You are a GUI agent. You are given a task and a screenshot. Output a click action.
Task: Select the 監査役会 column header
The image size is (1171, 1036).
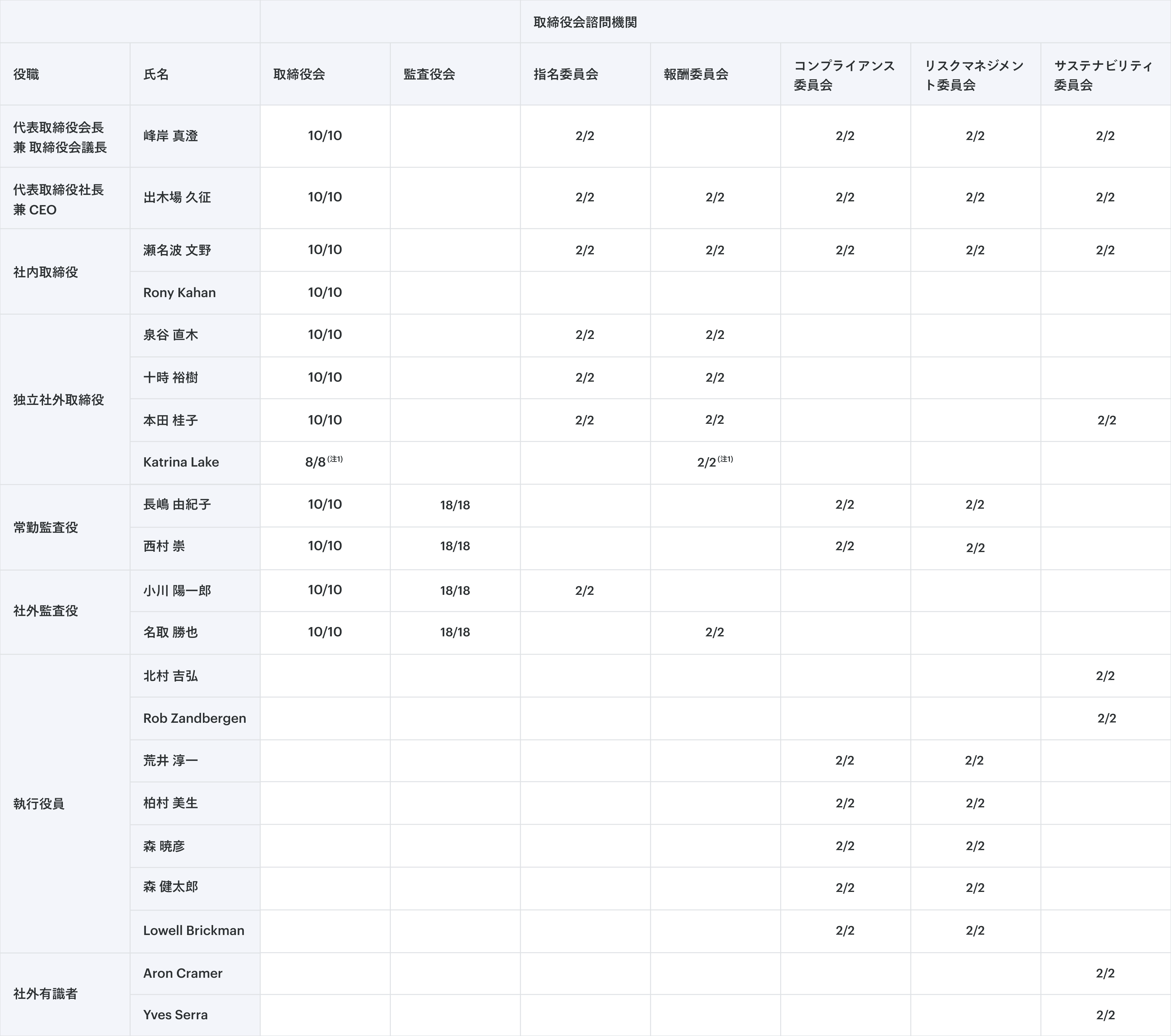(x=429, y=74)
